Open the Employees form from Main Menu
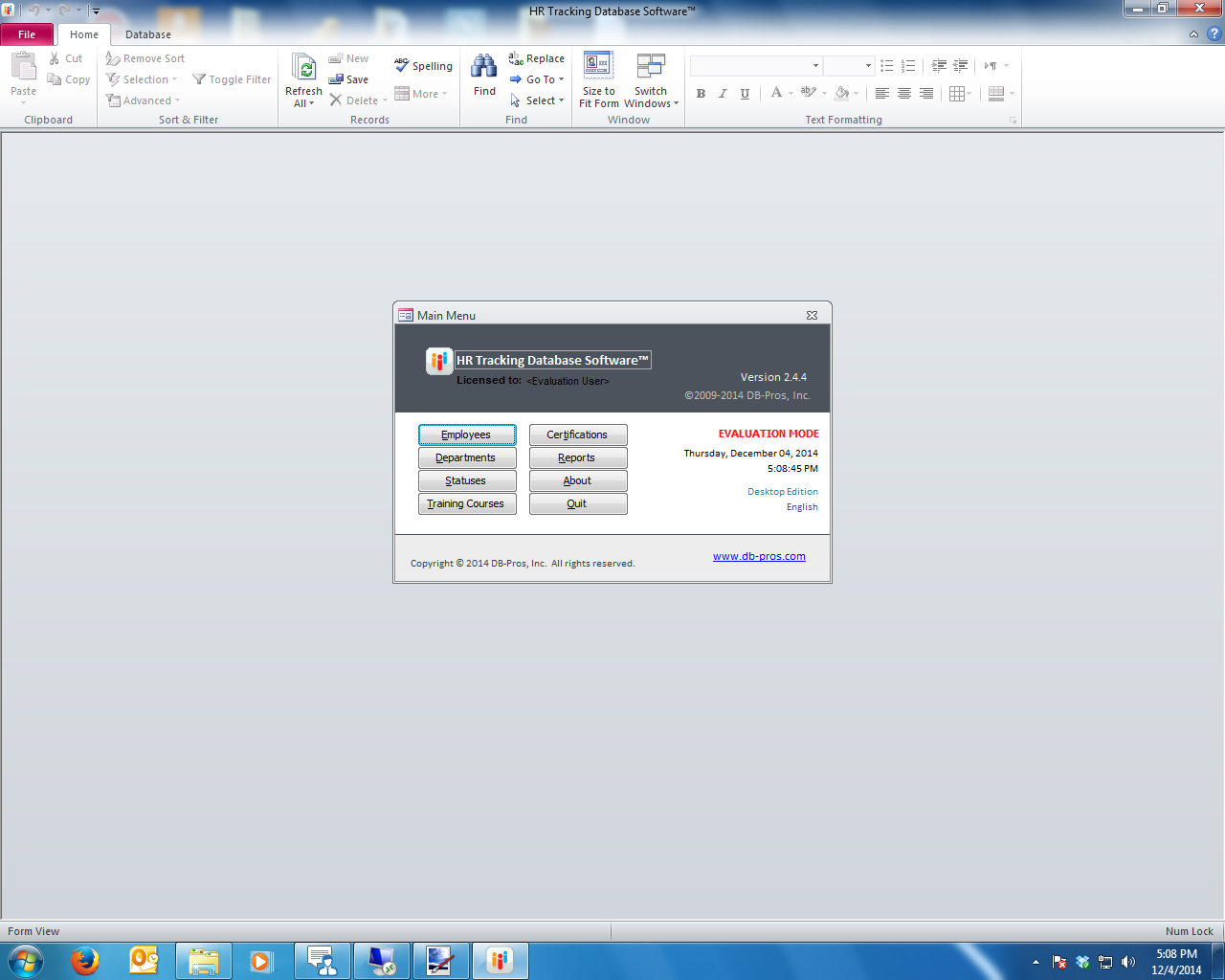 tap(467, 434)
